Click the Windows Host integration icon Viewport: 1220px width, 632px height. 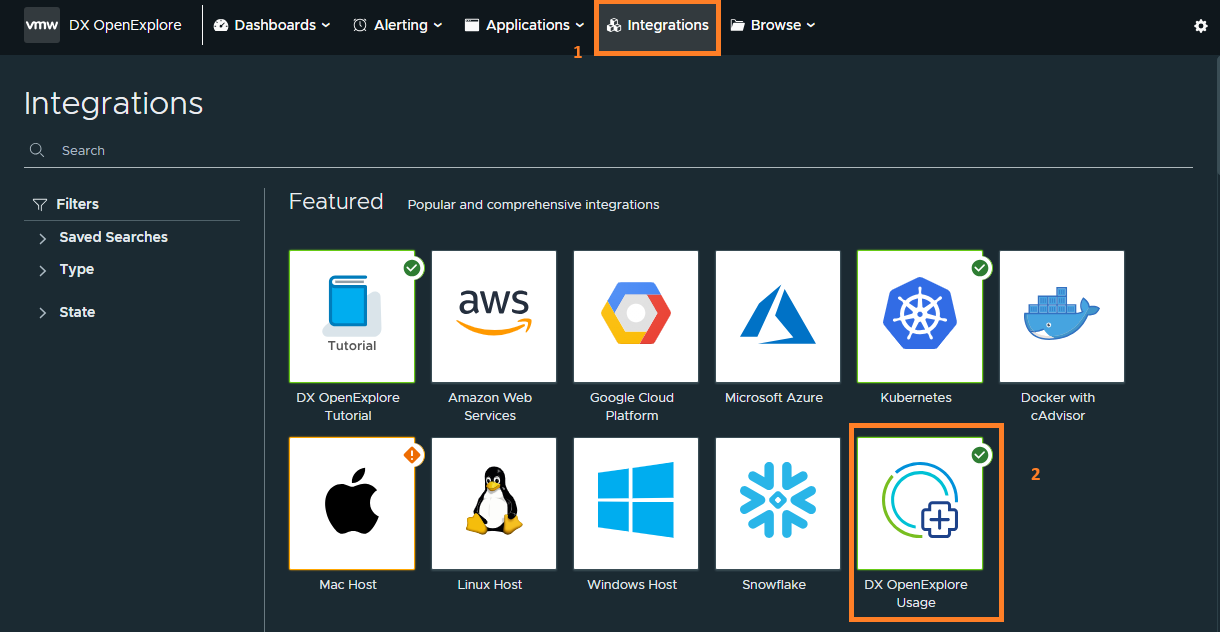[636, 503]
